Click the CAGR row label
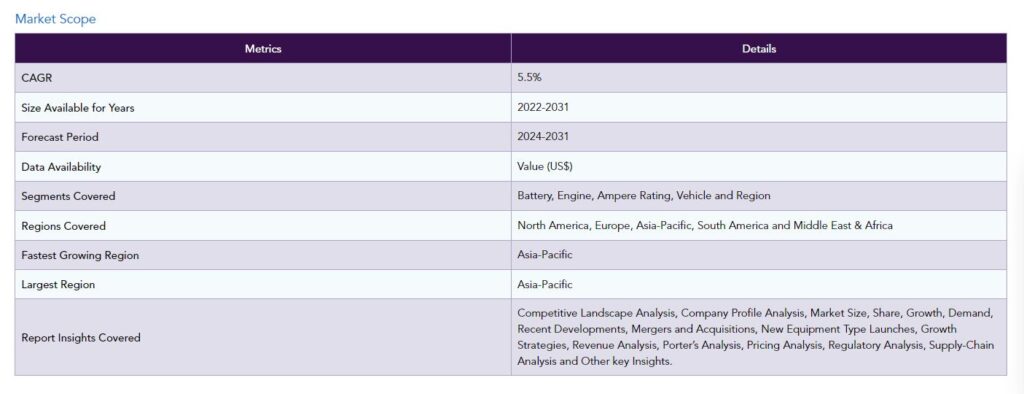This screenshot has width=1024, height=394. coord(37,78)
